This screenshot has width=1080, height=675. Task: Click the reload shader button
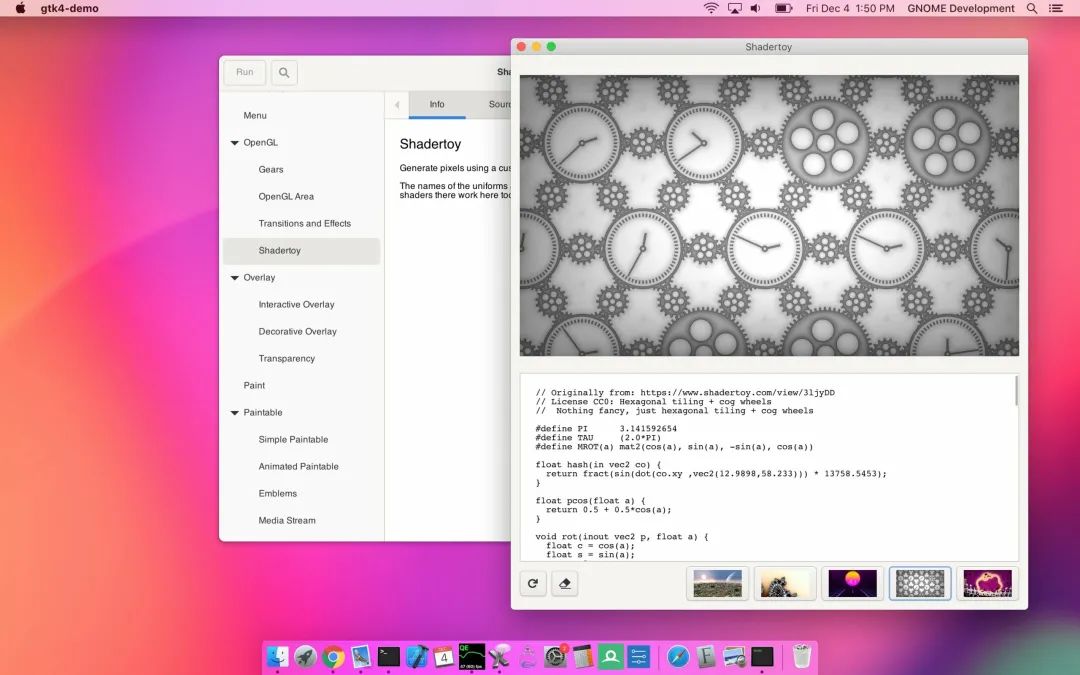pos(533,584)
